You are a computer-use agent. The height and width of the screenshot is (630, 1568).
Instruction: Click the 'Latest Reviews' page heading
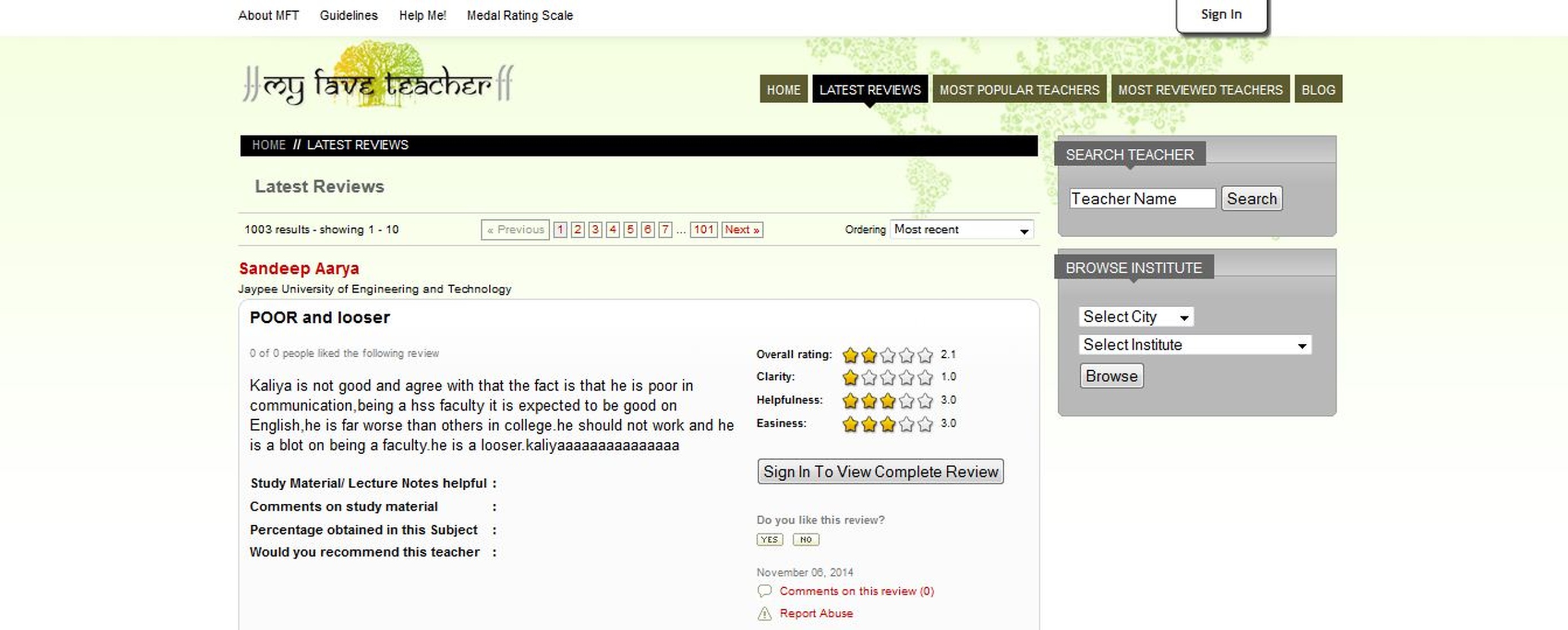[x=319, y=186]
